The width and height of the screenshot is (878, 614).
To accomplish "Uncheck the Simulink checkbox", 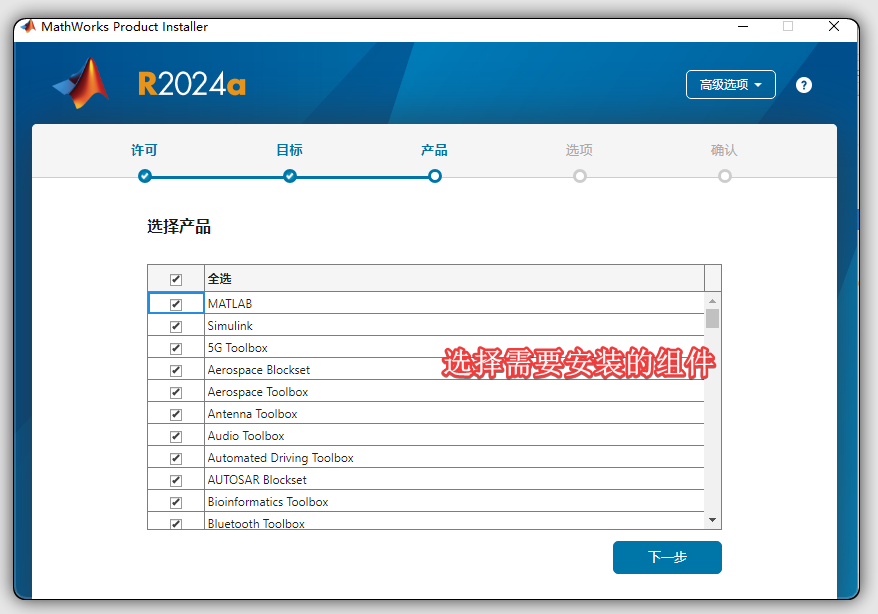I will 176,326.
